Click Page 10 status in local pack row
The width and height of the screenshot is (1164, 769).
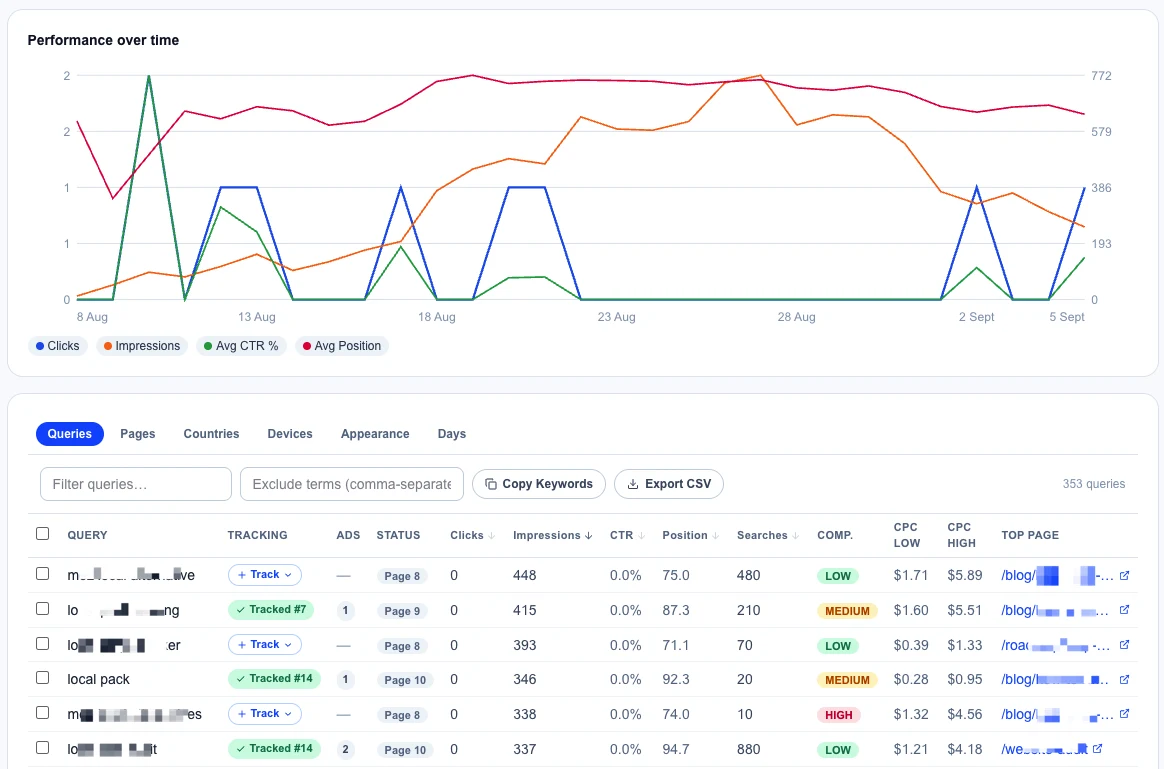point(405,680)
